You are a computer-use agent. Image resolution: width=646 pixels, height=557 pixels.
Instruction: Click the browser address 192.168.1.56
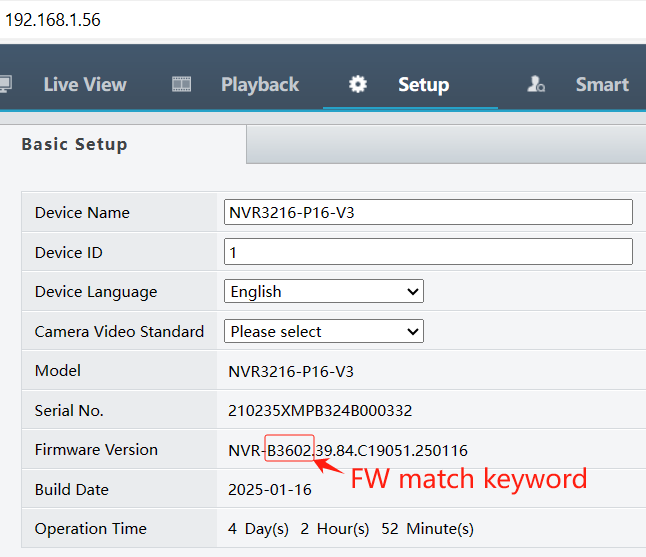click(53, 20)
